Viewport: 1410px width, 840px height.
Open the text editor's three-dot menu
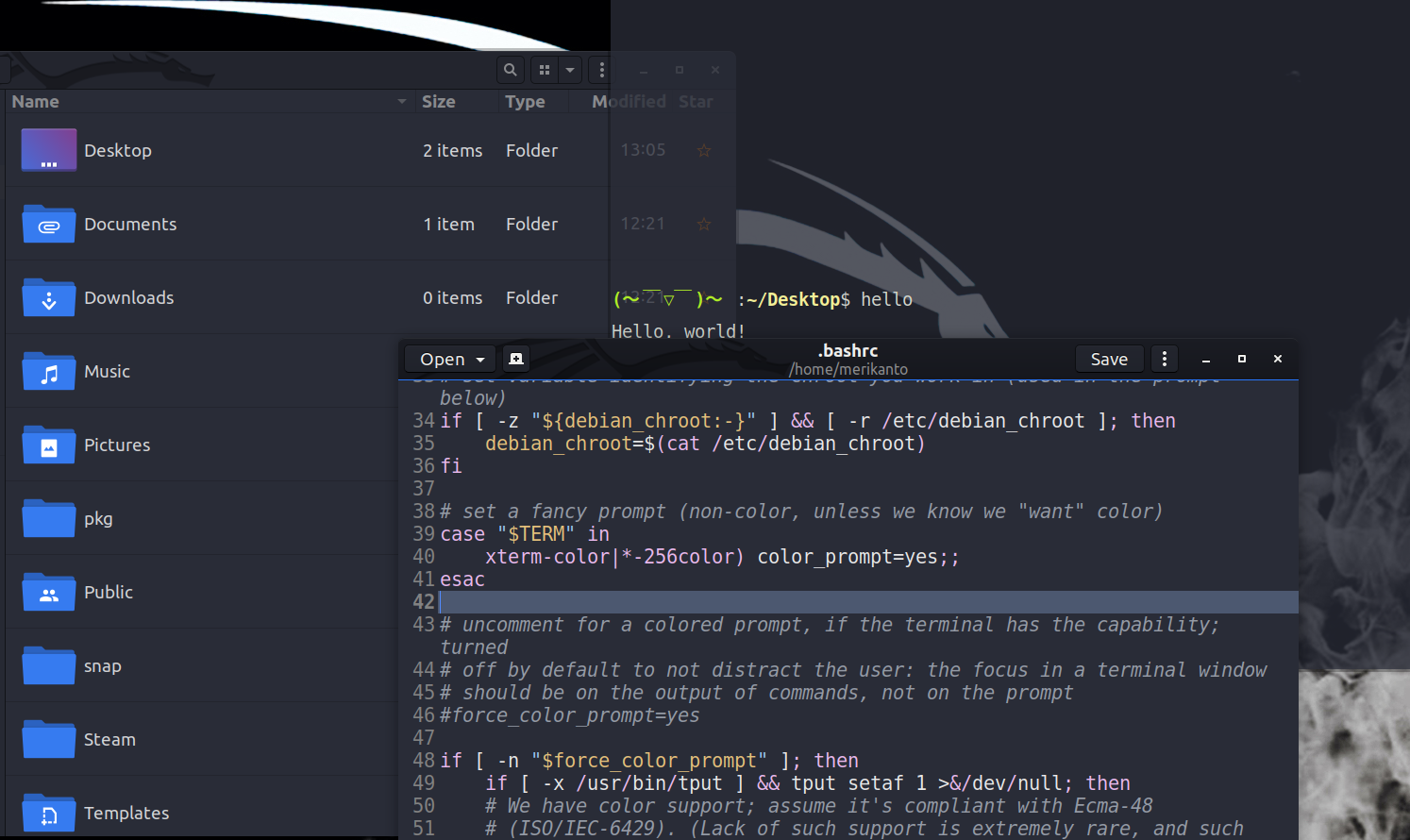point(1164,359)
